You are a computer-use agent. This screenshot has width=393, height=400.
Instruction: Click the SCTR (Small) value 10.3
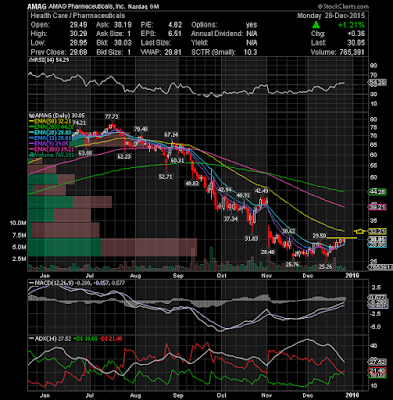pos(250,52)
